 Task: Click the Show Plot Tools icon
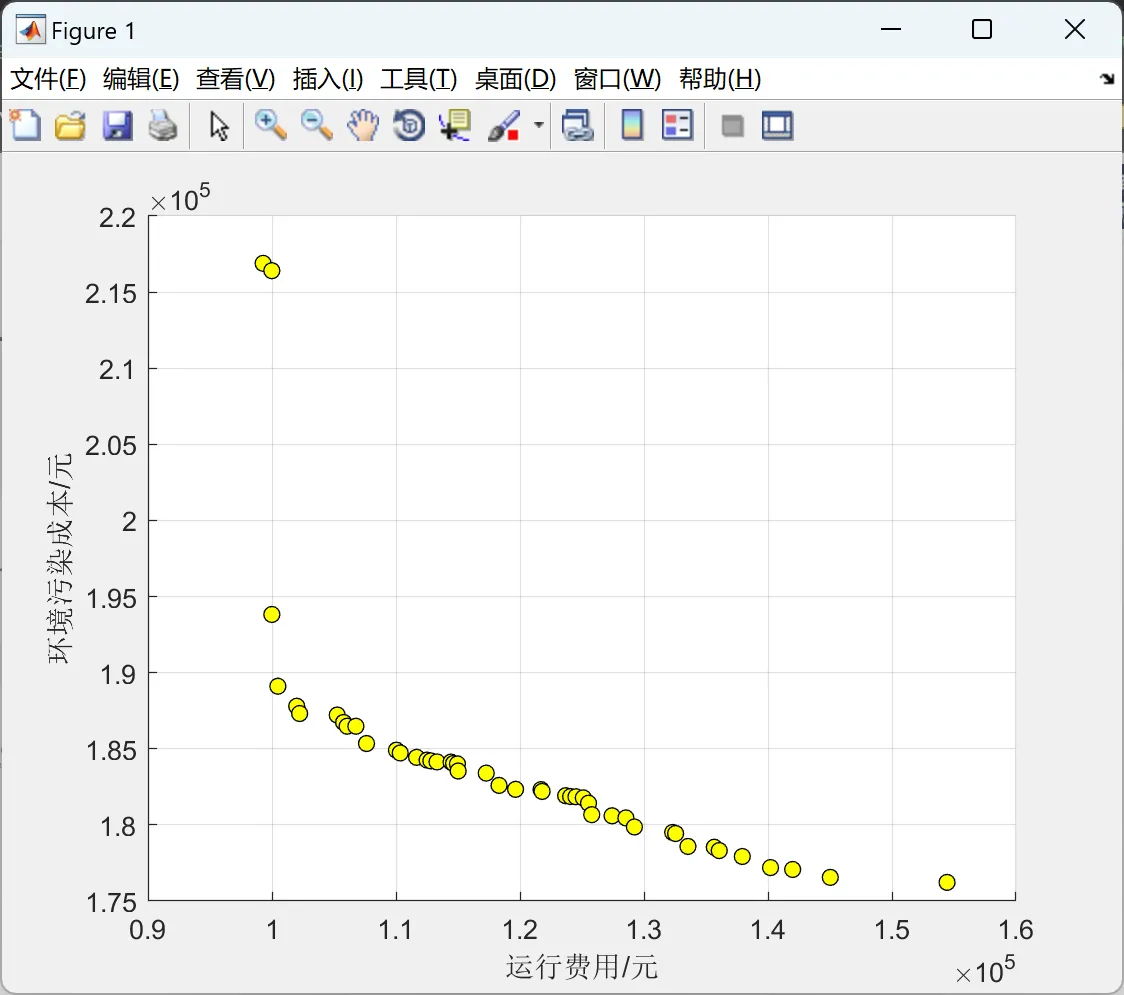coord(777,125)
